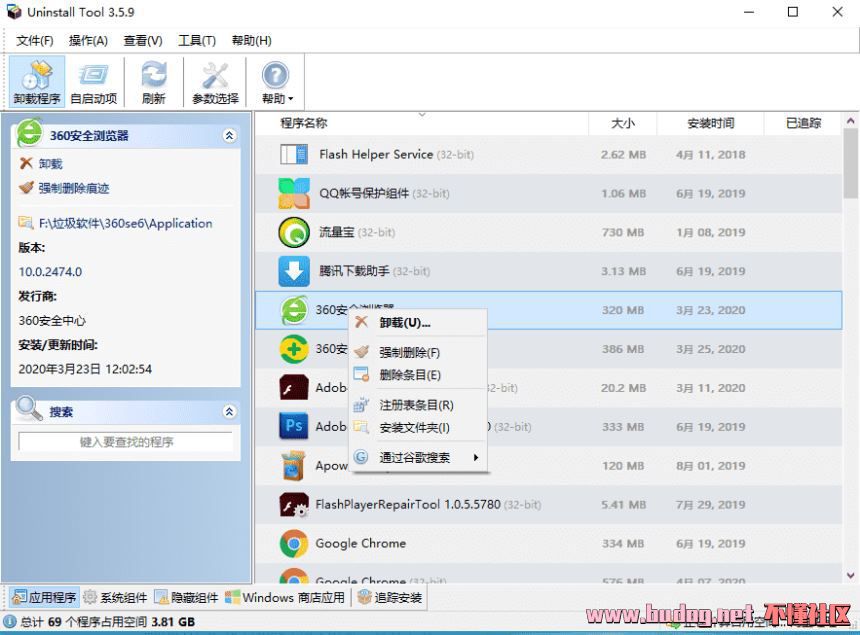860x635 pixels.
Task: Click the date 3月 25, 2020
Action: pos(710,349)
